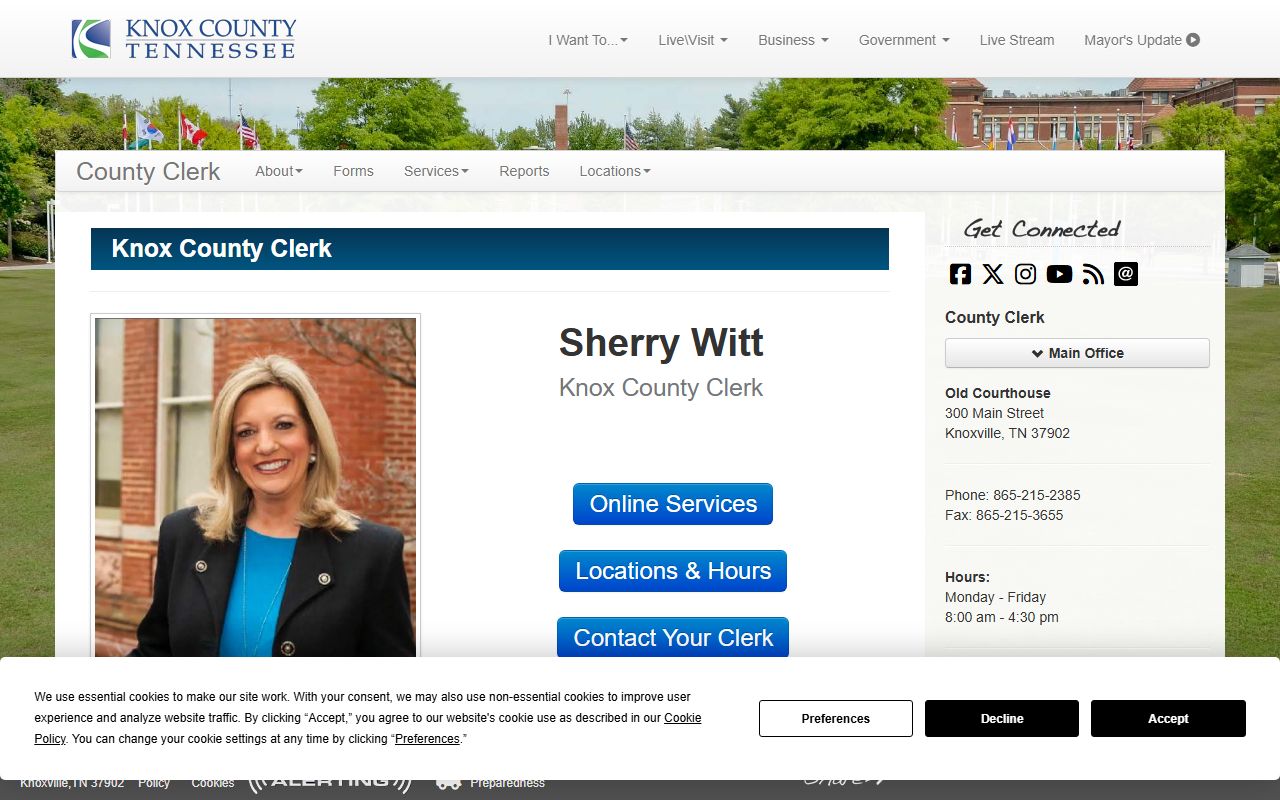Expand the About dropdown in County Clerk bar

(x=279, y=171)
